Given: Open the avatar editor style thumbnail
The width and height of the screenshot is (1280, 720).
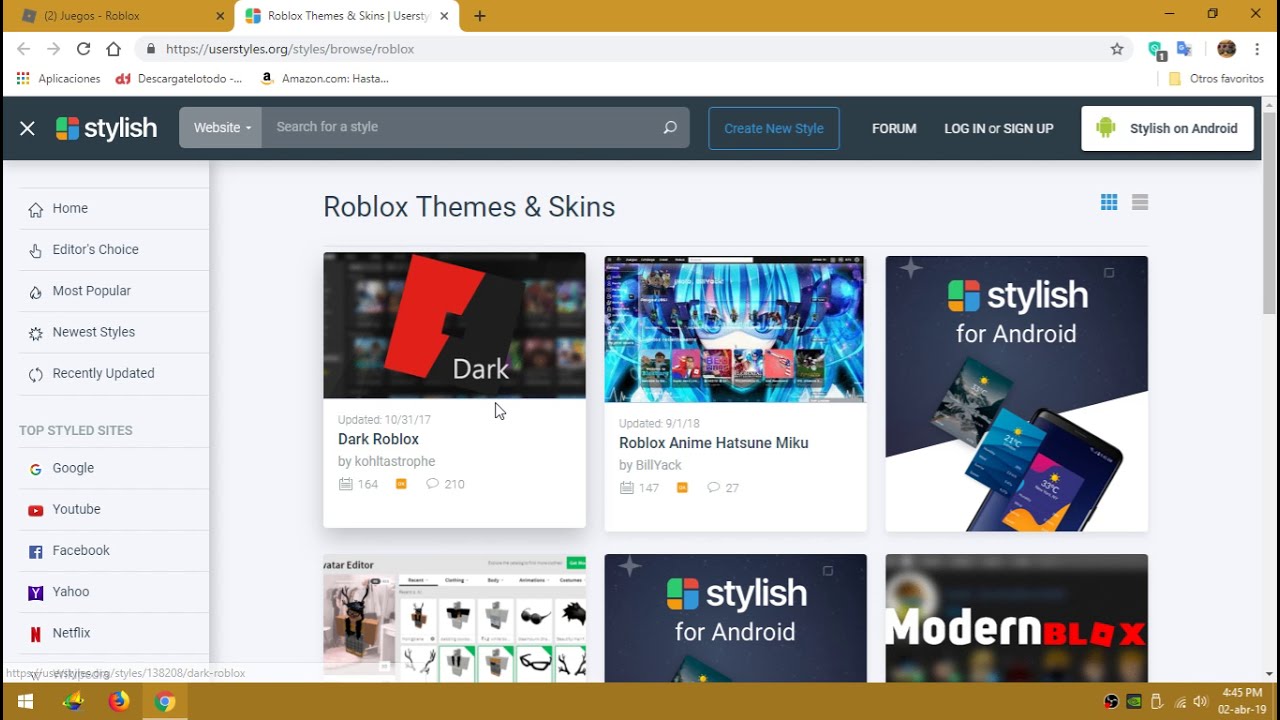Looking at the screenshot, I should tap(454, 618).
